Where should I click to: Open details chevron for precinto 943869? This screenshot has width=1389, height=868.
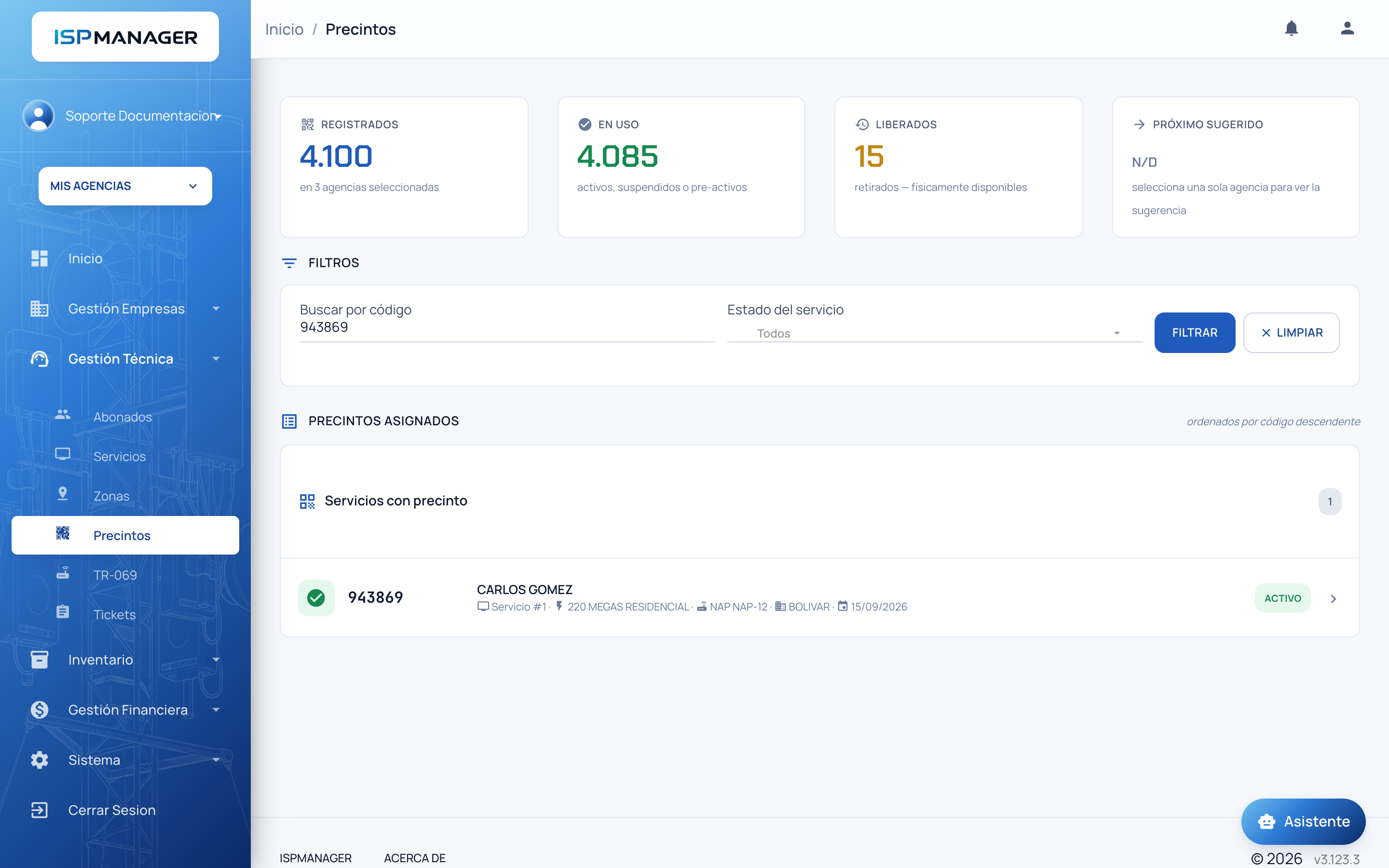pos(1334,599)
